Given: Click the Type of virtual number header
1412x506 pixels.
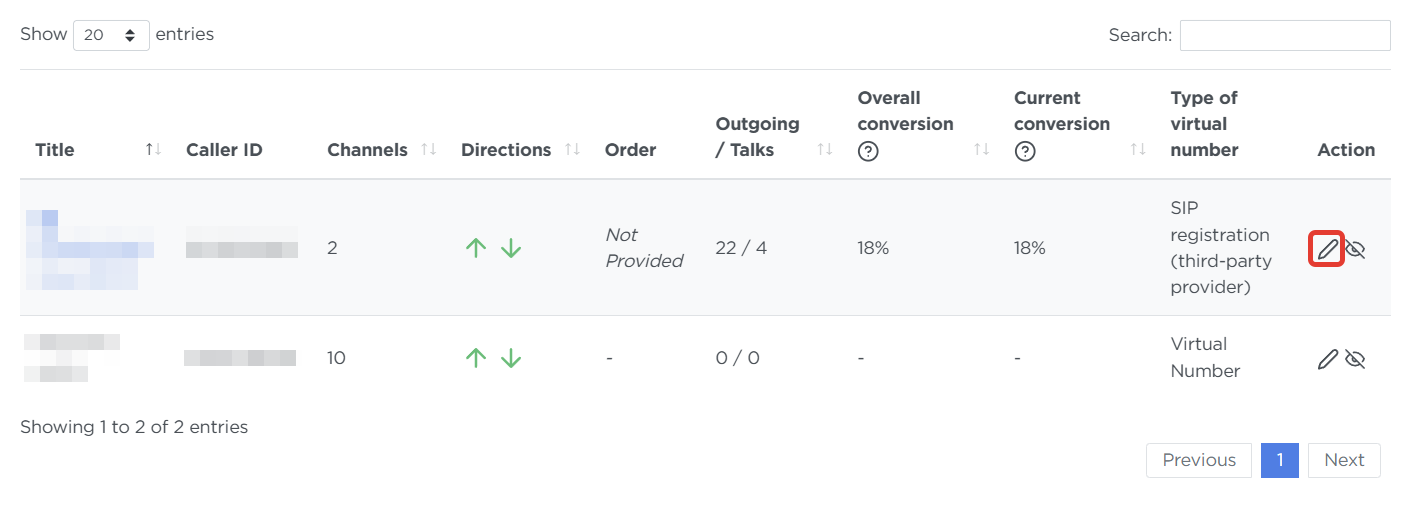Looking at the screenshot, I should (1204, 124).
